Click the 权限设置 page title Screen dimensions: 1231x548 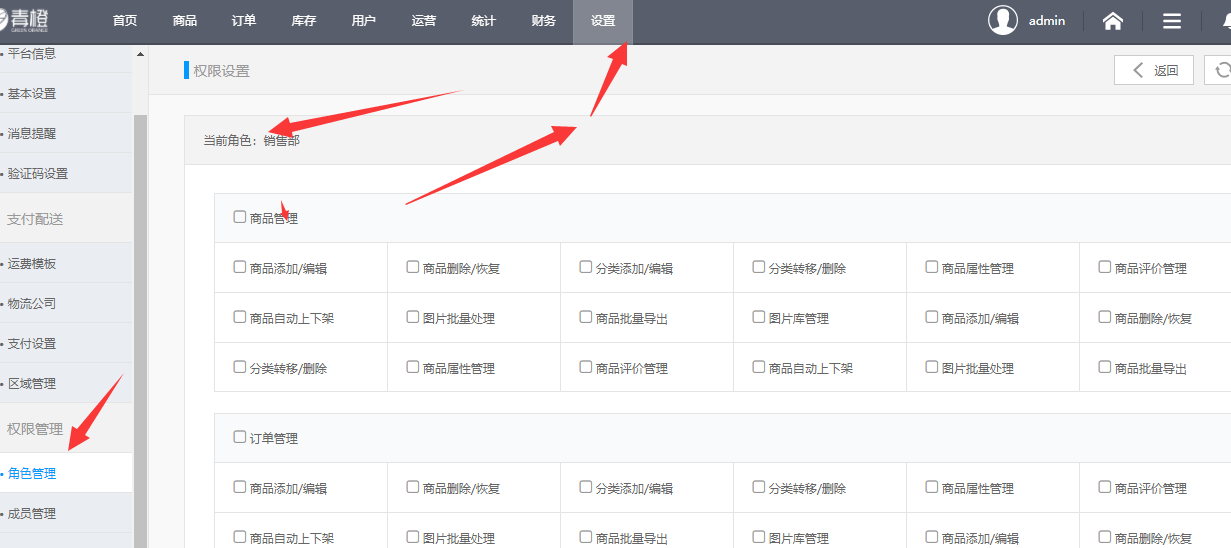click(x=221, y=71)
